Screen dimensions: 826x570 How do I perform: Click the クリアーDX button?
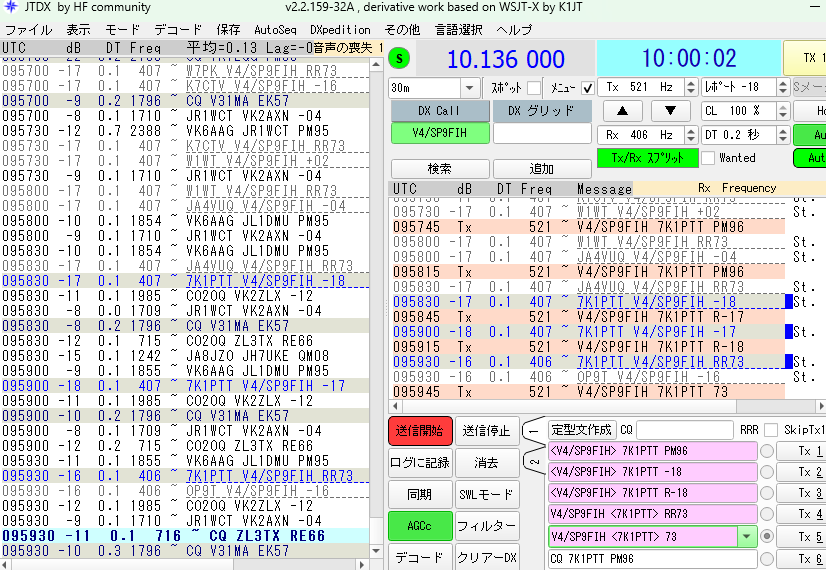click(x=486, y=556)
